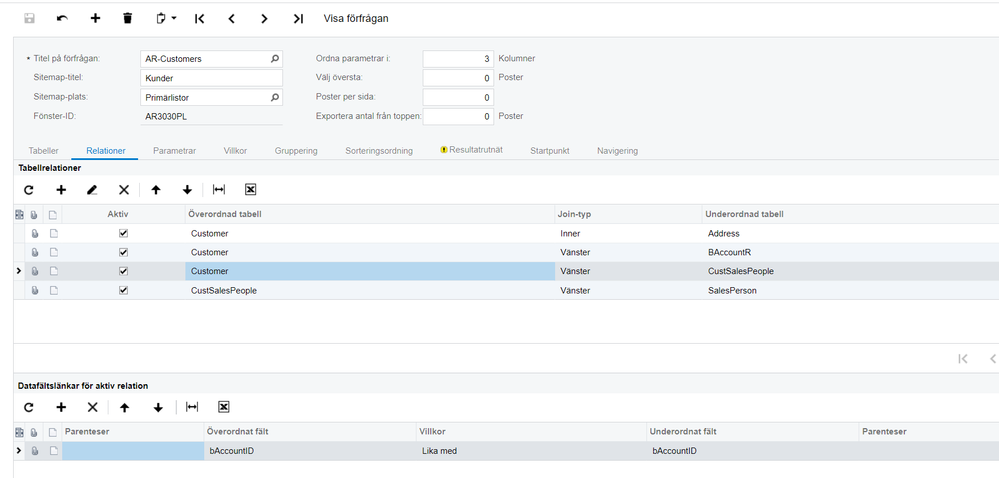Screen dimensions: 999x478
Task: Export the table relations to Excel
Action: click(x=250, y=189)
